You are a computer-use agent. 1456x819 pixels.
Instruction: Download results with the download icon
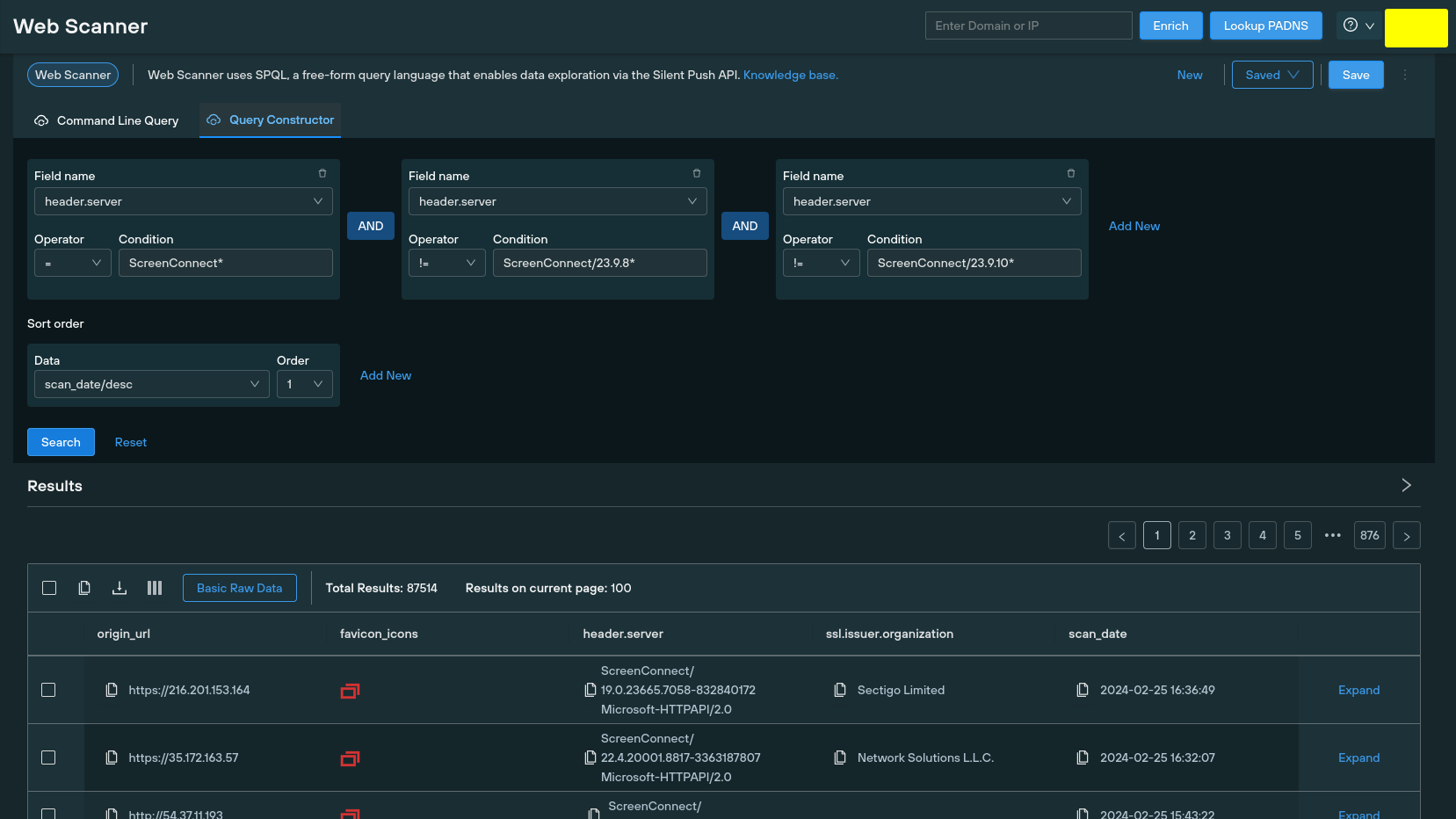(120, 588)
